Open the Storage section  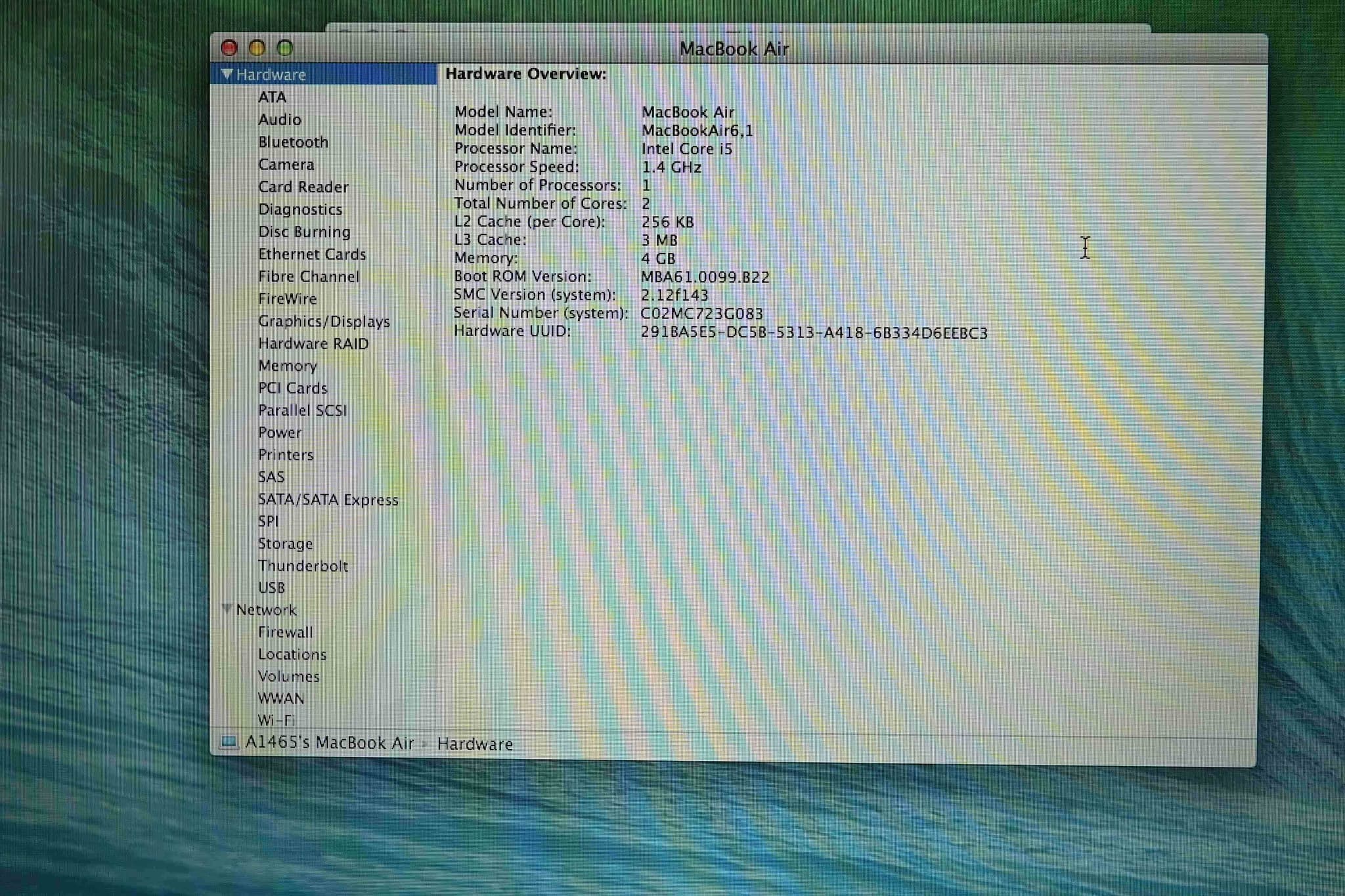[x=285, y=544]
